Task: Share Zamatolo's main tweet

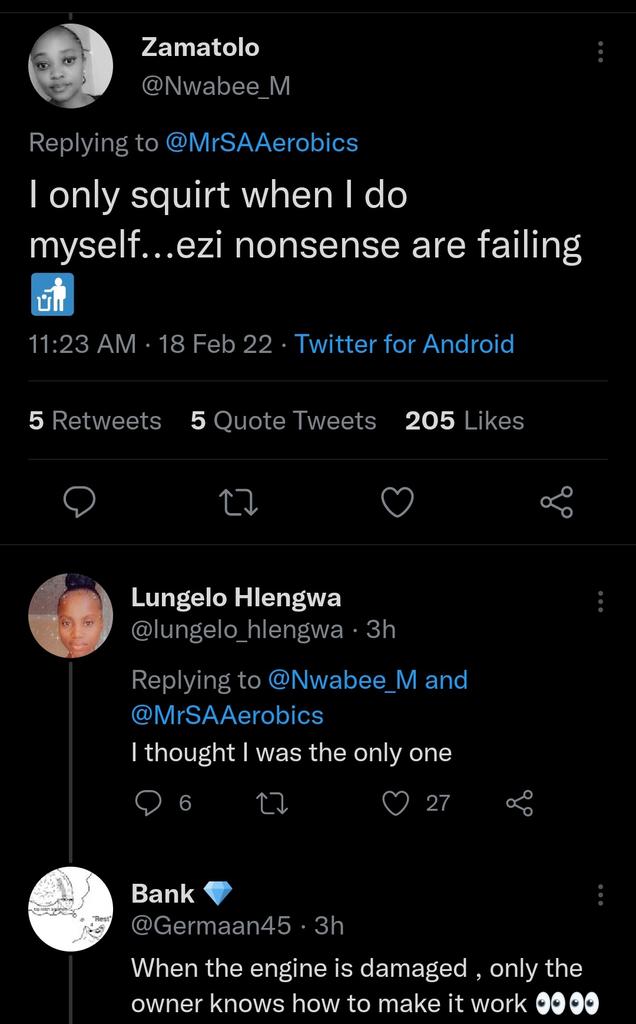Action: 556,503
